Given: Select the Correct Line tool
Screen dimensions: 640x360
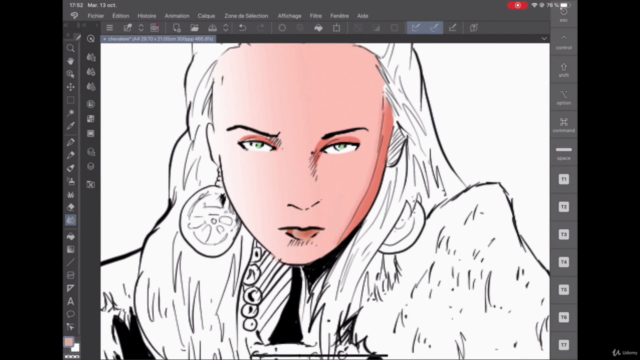Looking at the screenshot, I should pyautogui.click(x=71, y=327).
